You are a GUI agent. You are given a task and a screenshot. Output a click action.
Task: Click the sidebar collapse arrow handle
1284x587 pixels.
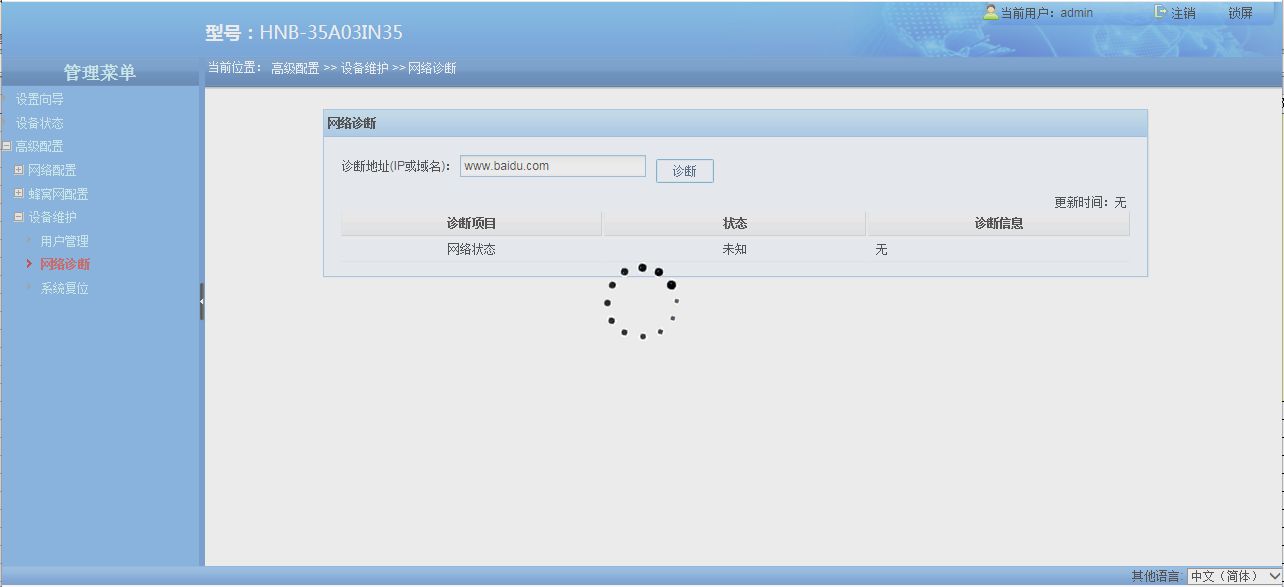pyautogui.click(x=201, y=301)
